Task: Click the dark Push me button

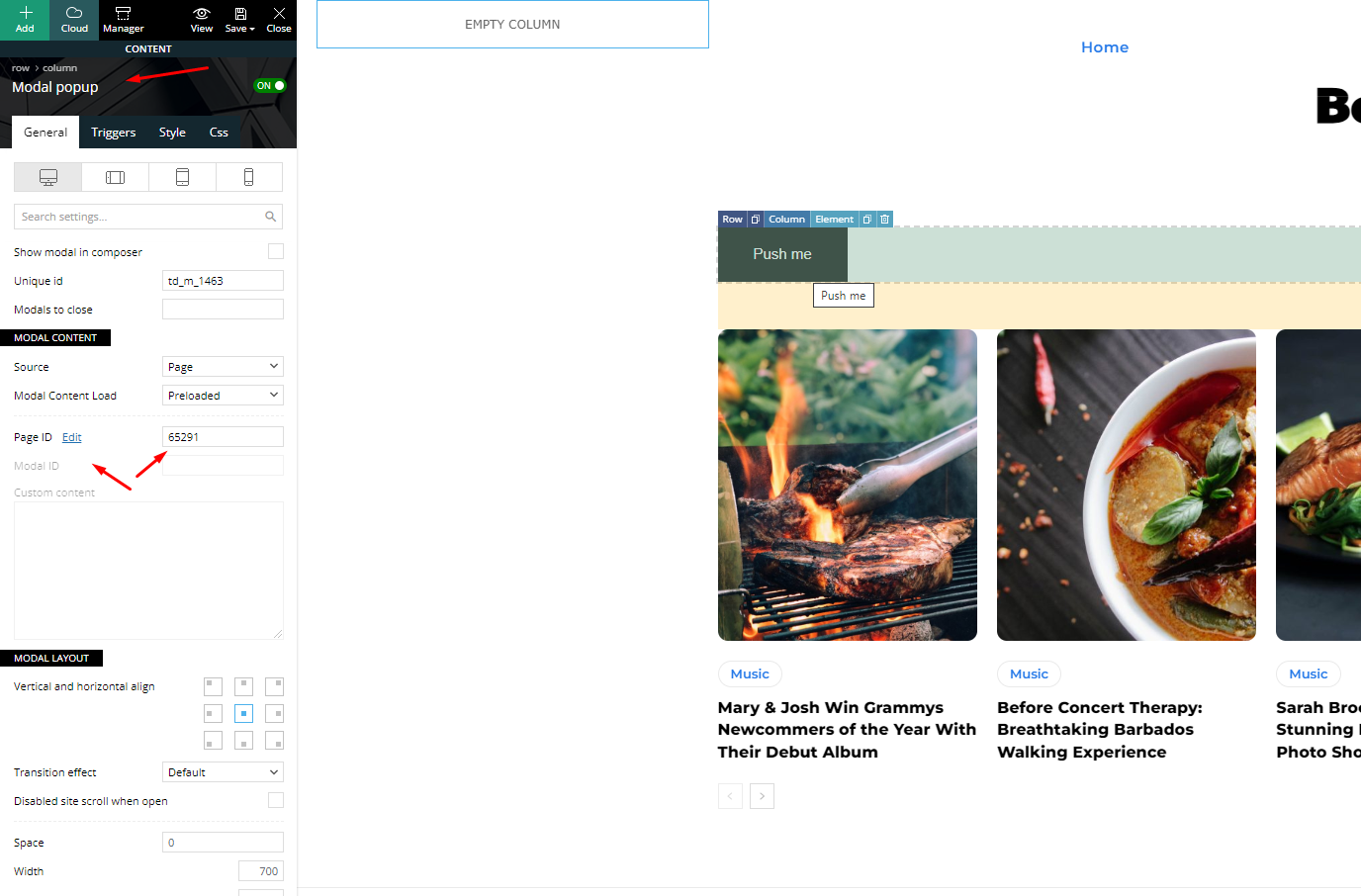Action: point(782,254)
